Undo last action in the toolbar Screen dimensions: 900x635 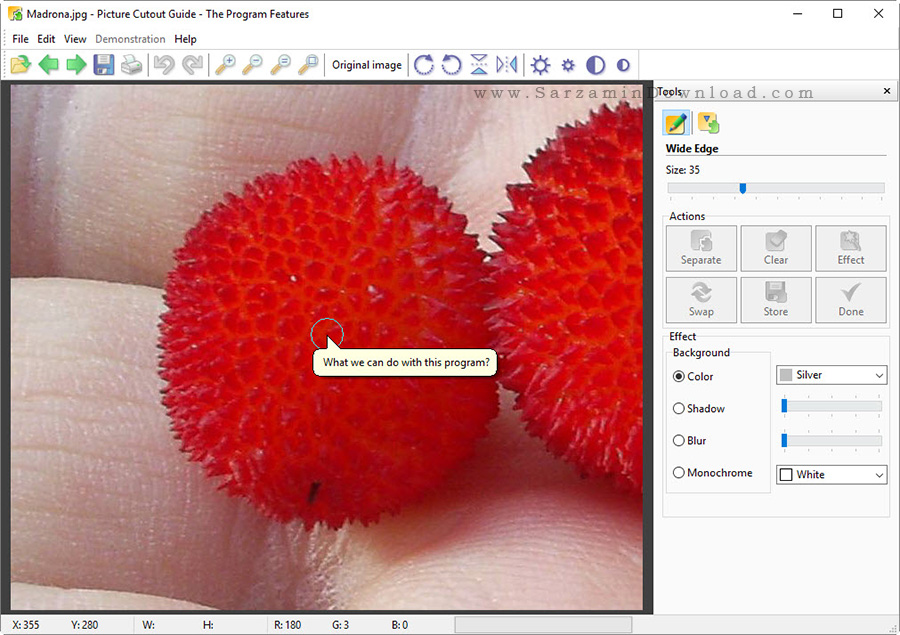164,65
